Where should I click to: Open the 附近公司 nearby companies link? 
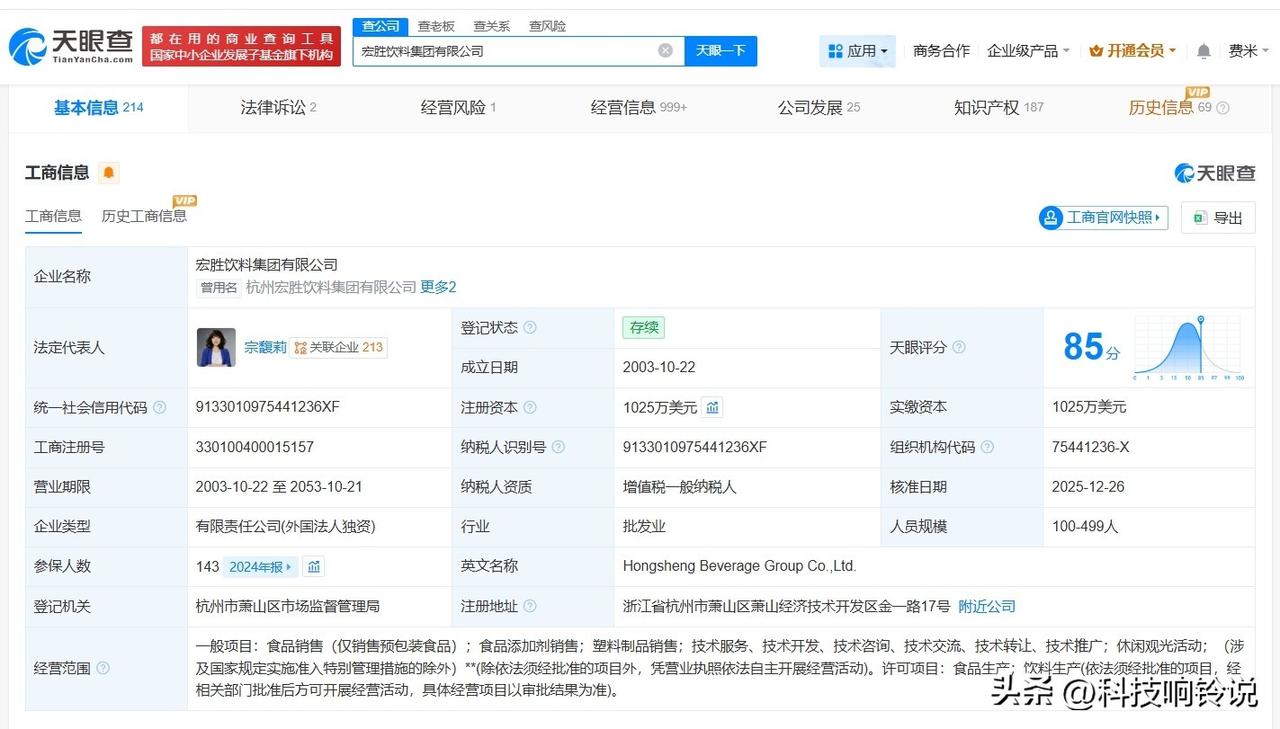[x=986, y=607]
